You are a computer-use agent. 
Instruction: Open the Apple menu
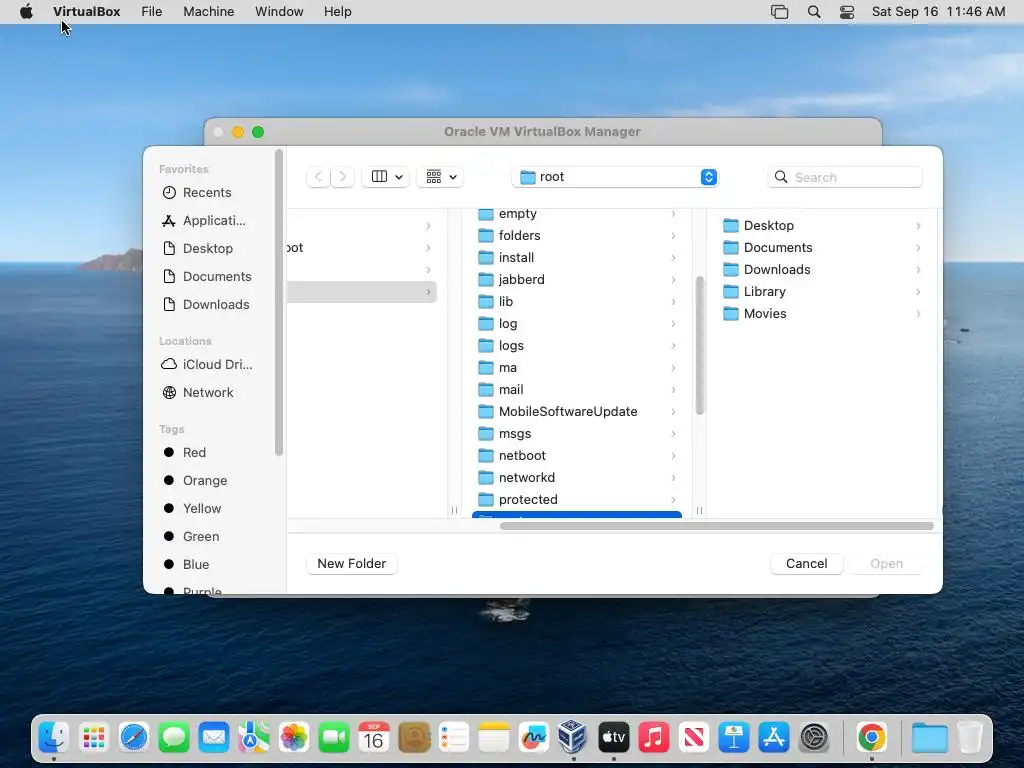[x=26, y=12]
